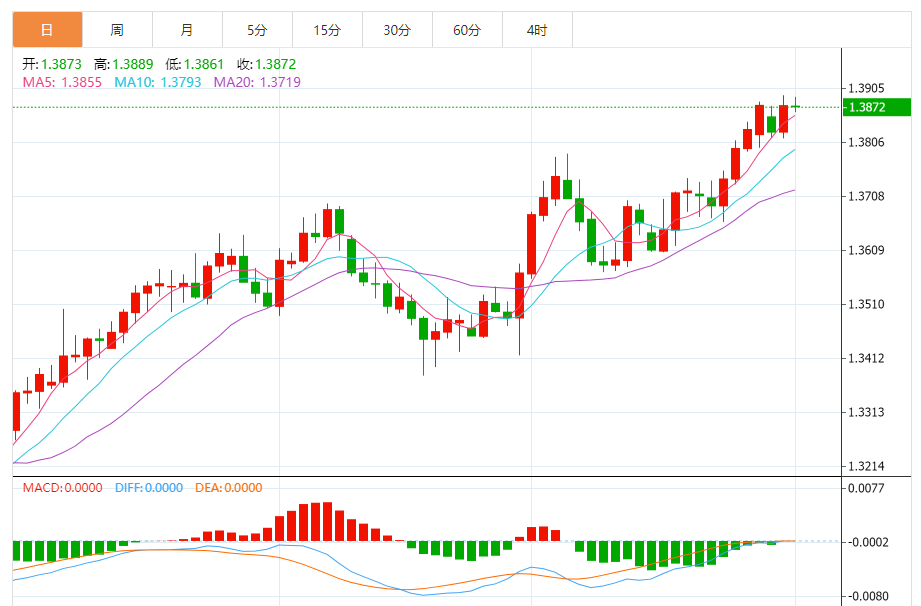Click the green 1.3872 current price tag

click(x=876, y=107)
